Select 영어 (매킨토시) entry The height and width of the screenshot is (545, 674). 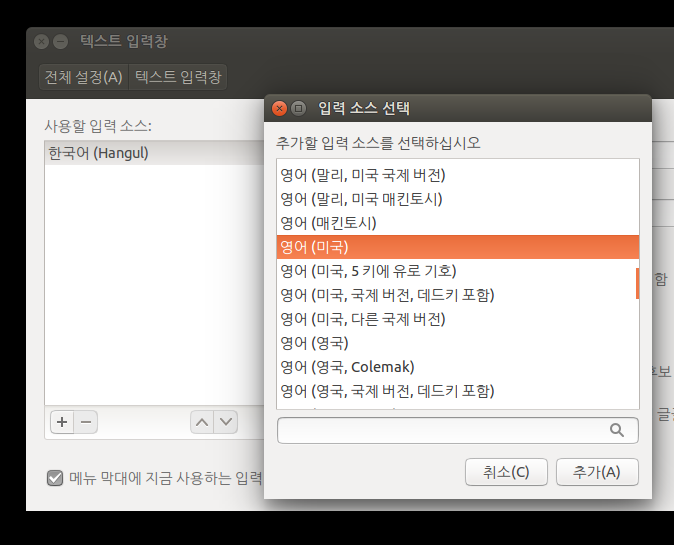pos(458,223)
